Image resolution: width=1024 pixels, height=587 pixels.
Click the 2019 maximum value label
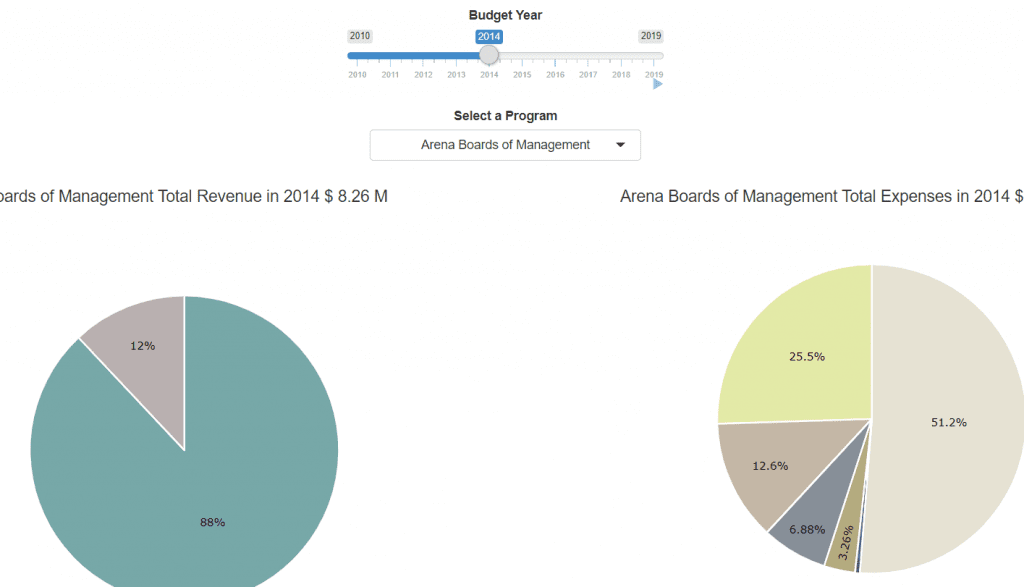[651, 36]
